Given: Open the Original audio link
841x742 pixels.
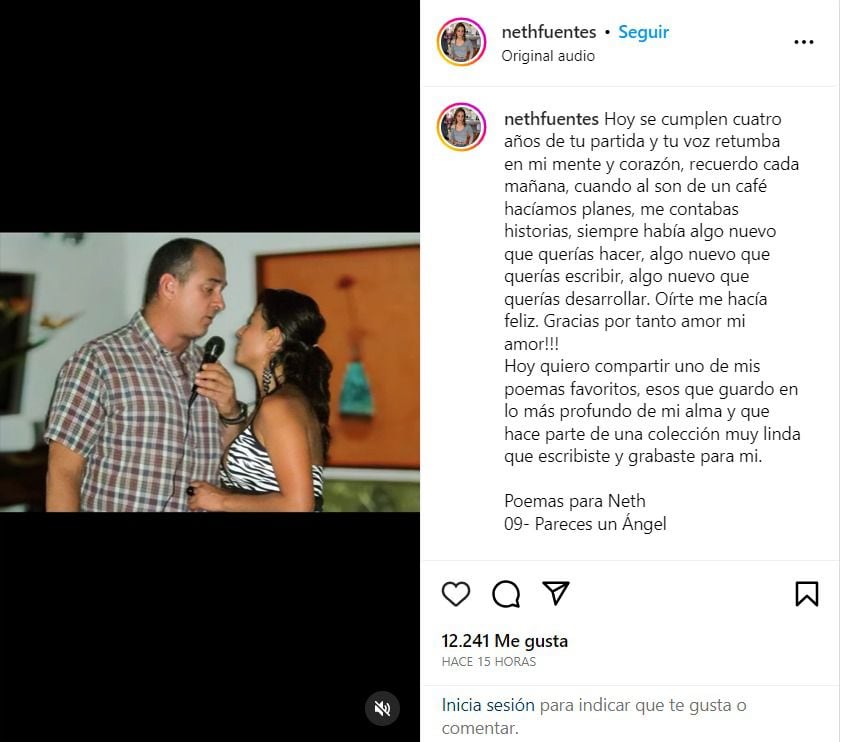Looking at the screenshot, I should coord(548,56).
